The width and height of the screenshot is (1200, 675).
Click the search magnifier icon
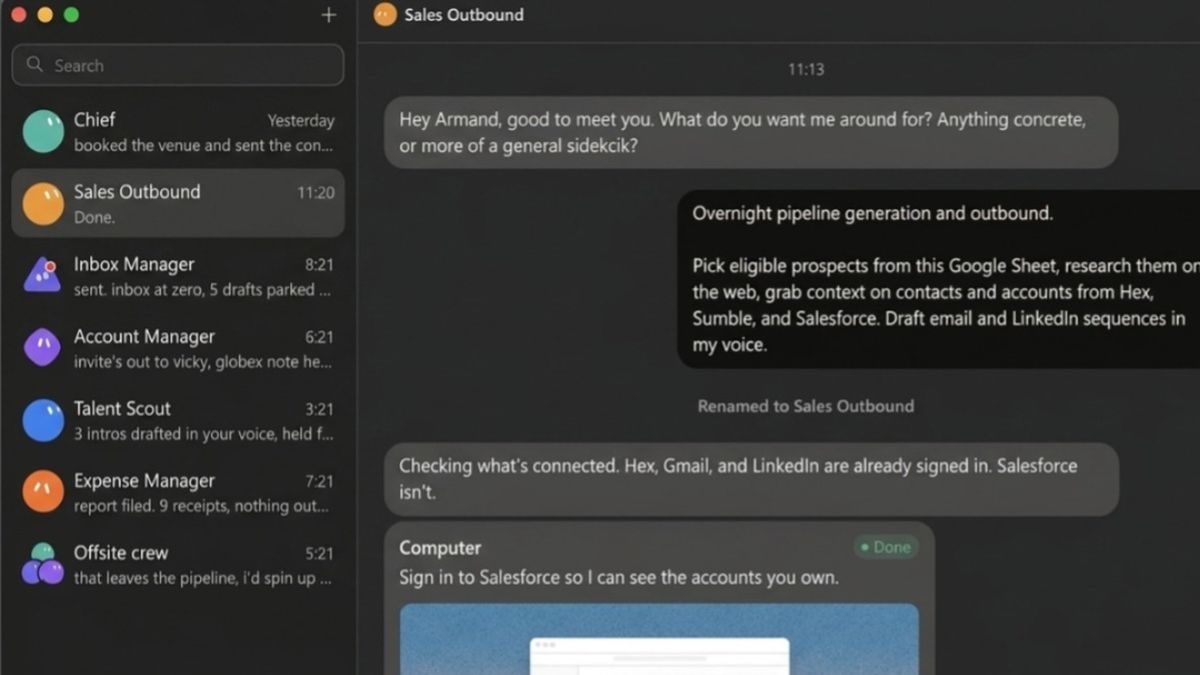[x=35, y=65]
